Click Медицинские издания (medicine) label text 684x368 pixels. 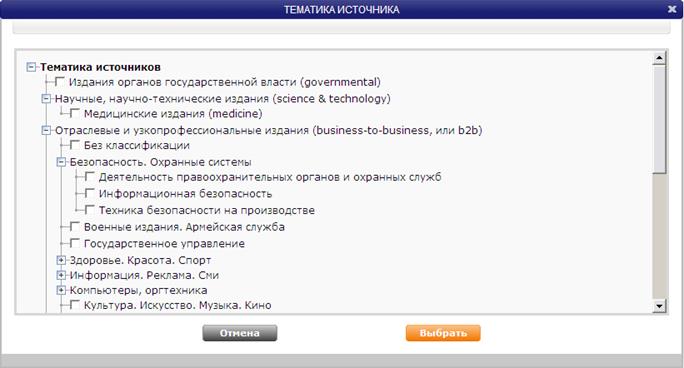[x=173, y=114]
